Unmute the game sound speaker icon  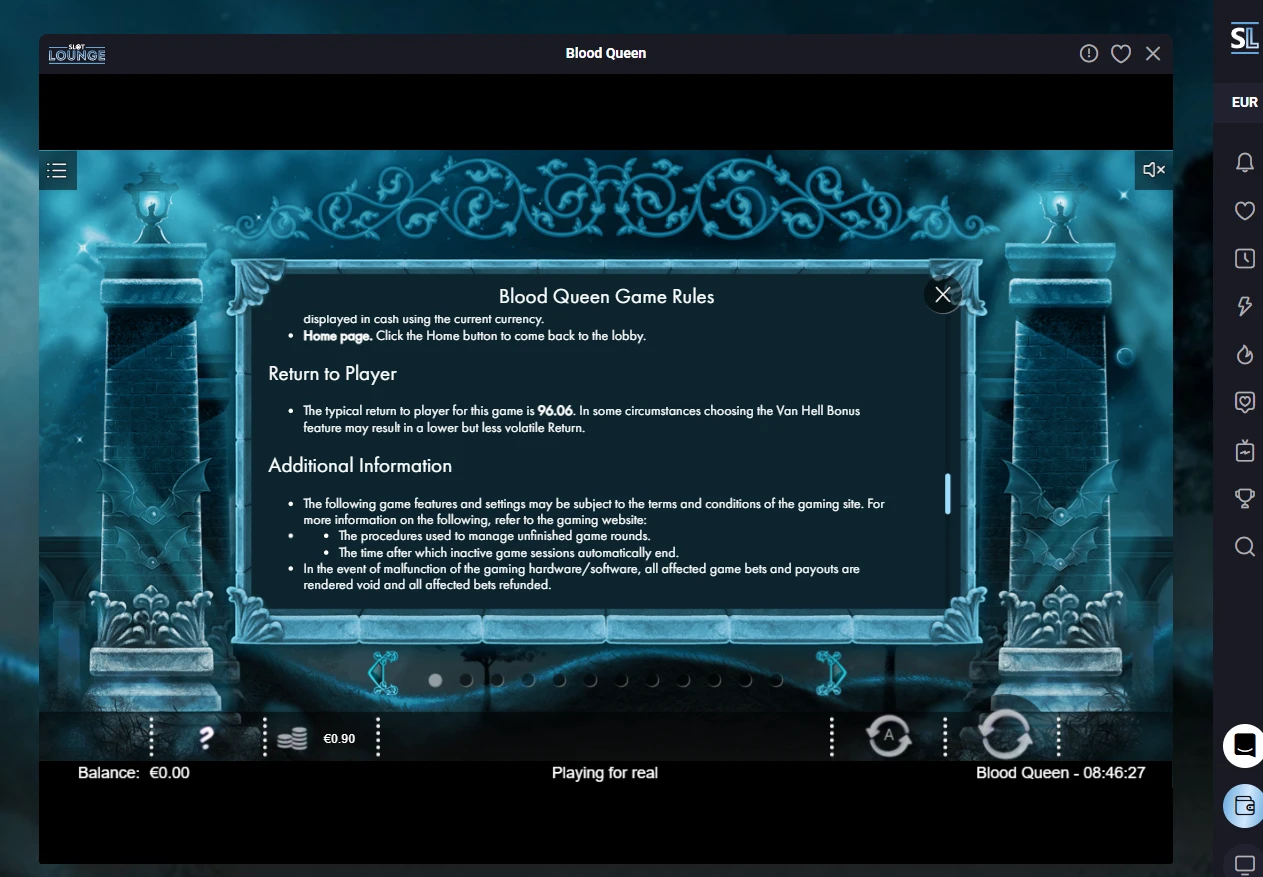click(1154, 170)
